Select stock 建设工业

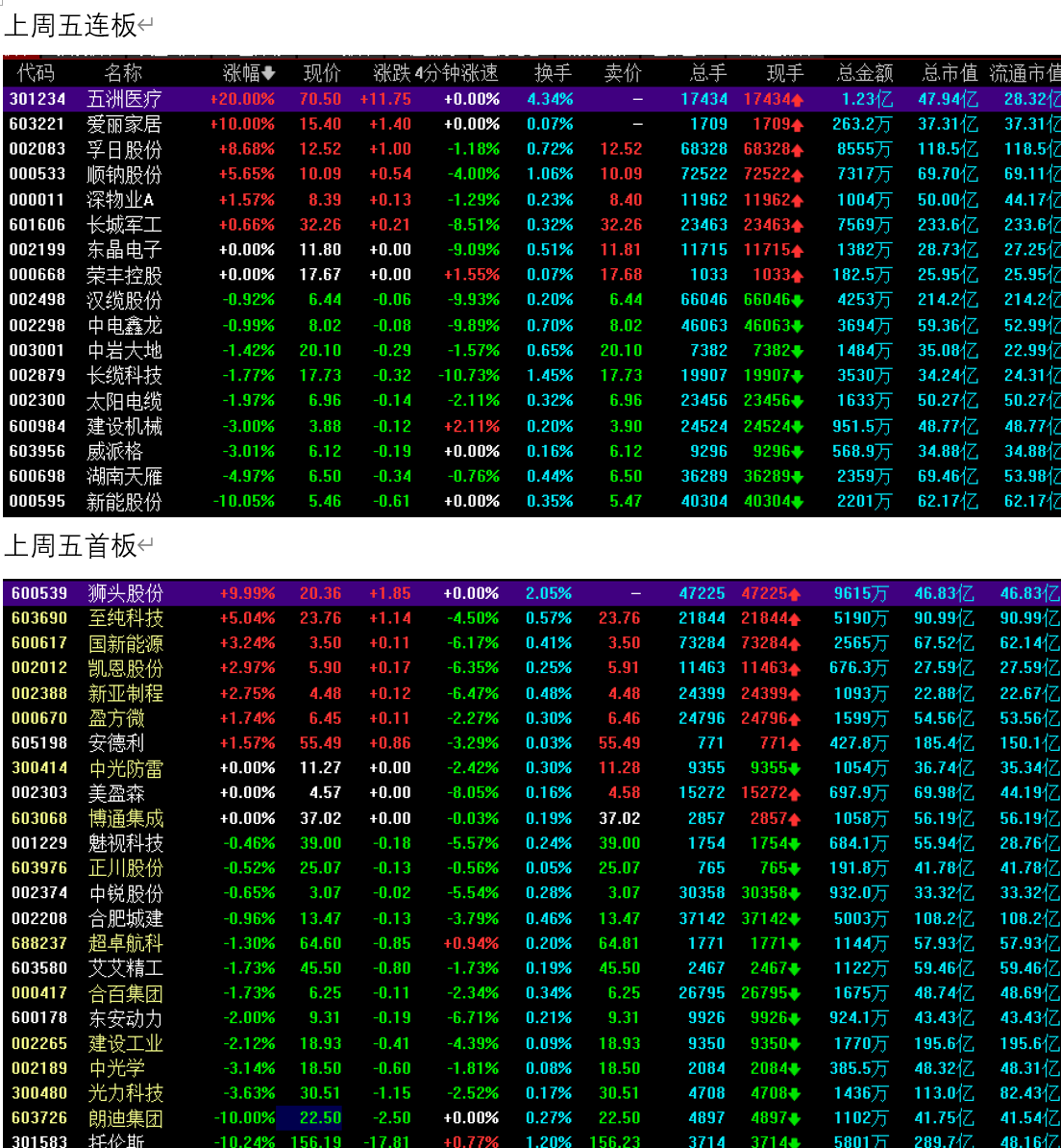click(126, 1043)
